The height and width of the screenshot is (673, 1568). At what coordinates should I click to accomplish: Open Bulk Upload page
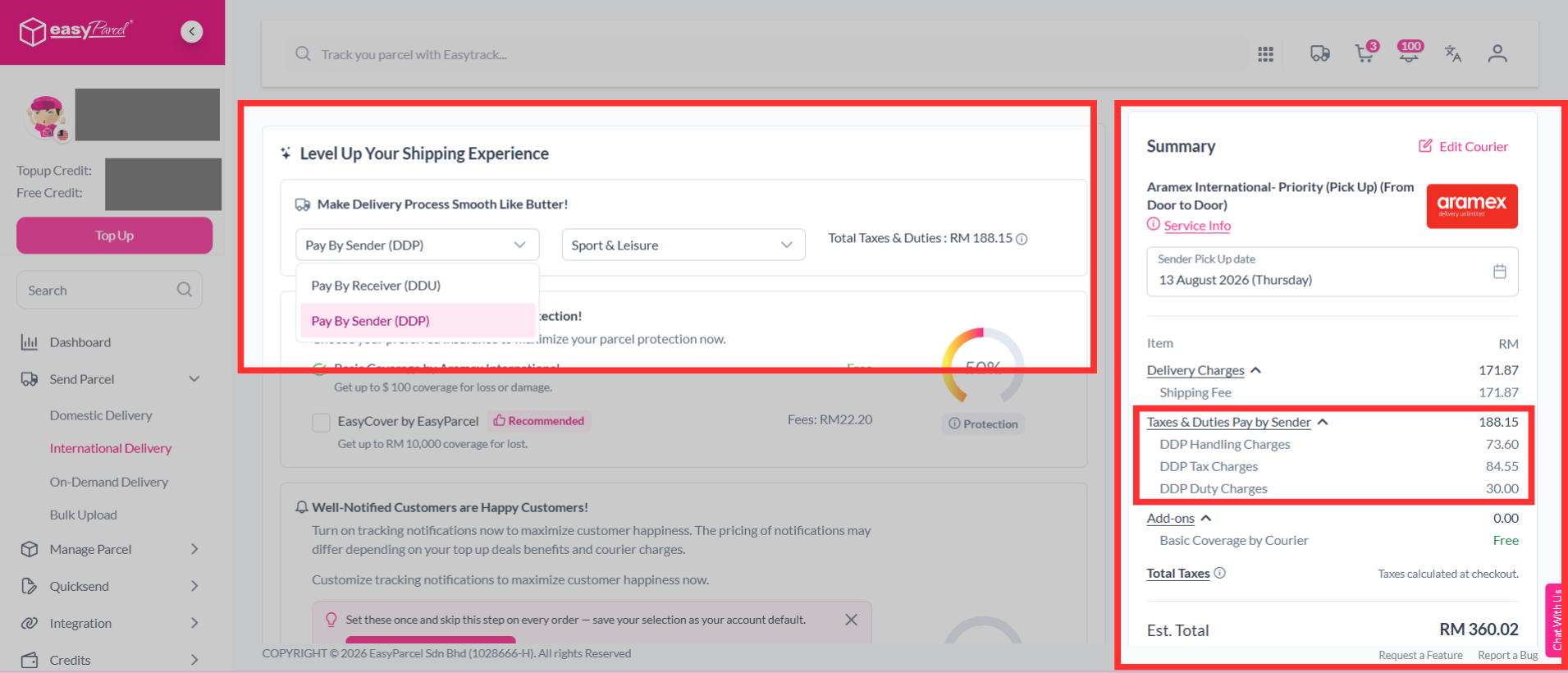[x=83, y=515]
